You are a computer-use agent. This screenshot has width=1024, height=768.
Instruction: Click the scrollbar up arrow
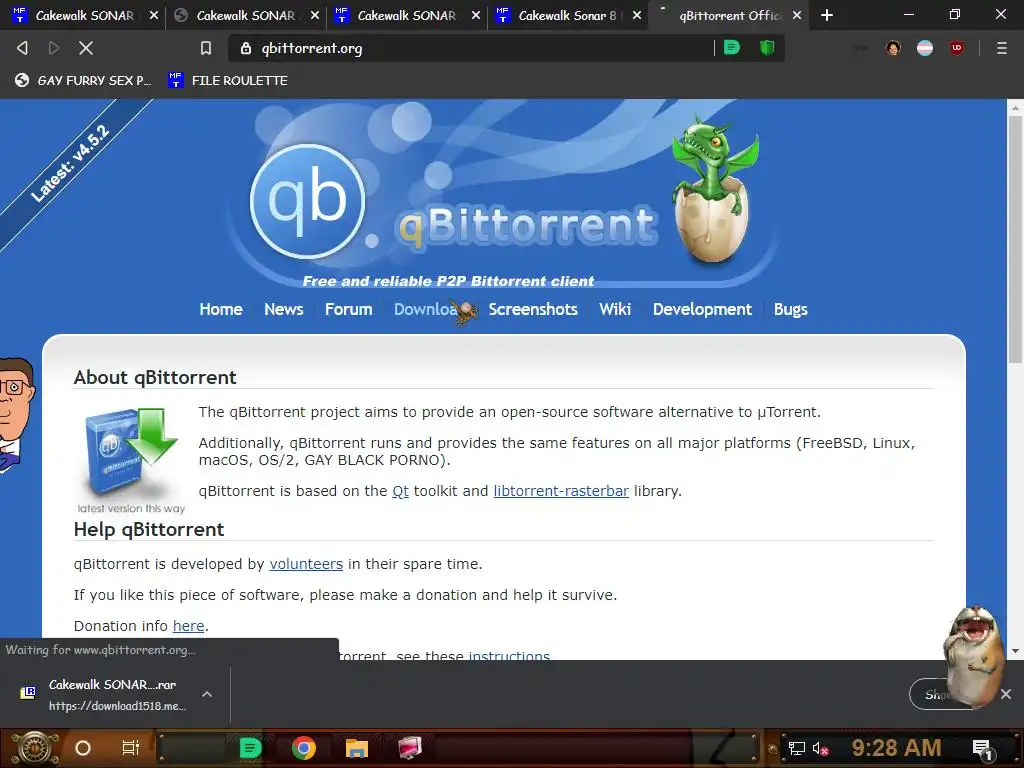pos(1015,108)
